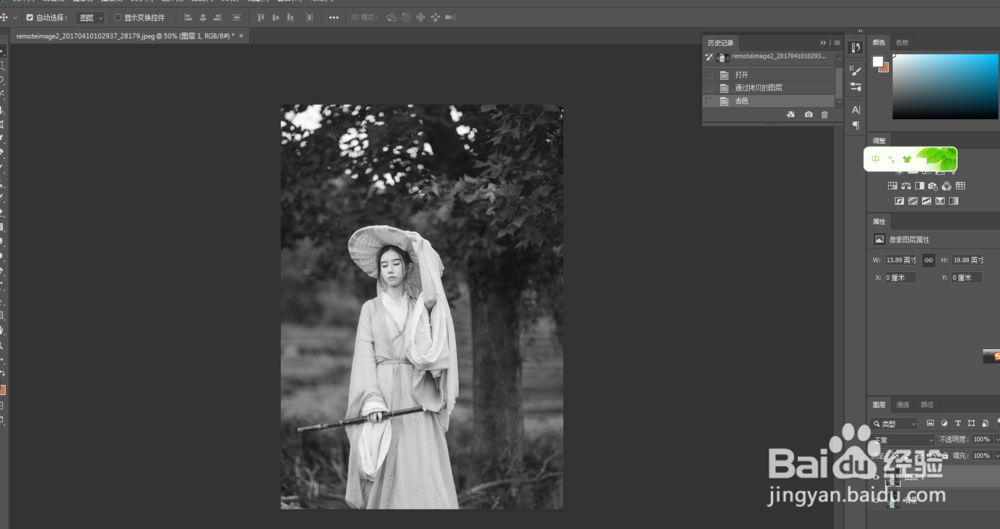Click the W width input field
Screen dimensions: 1000x529
901,260
